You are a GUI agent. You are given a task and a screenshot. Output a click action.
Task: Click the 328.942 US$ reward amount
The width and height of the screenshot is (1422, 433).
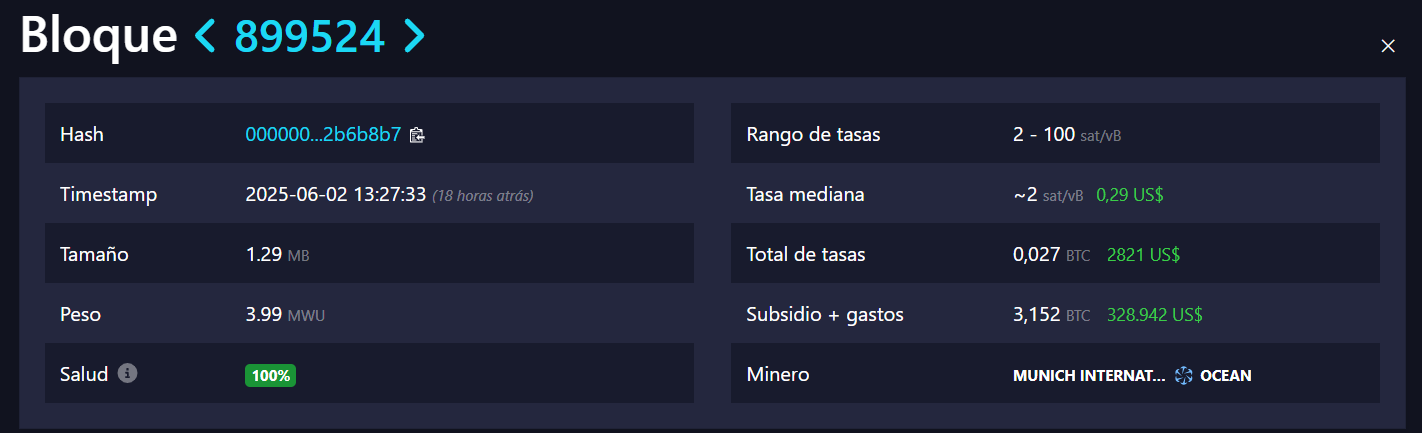(1154, 315)
